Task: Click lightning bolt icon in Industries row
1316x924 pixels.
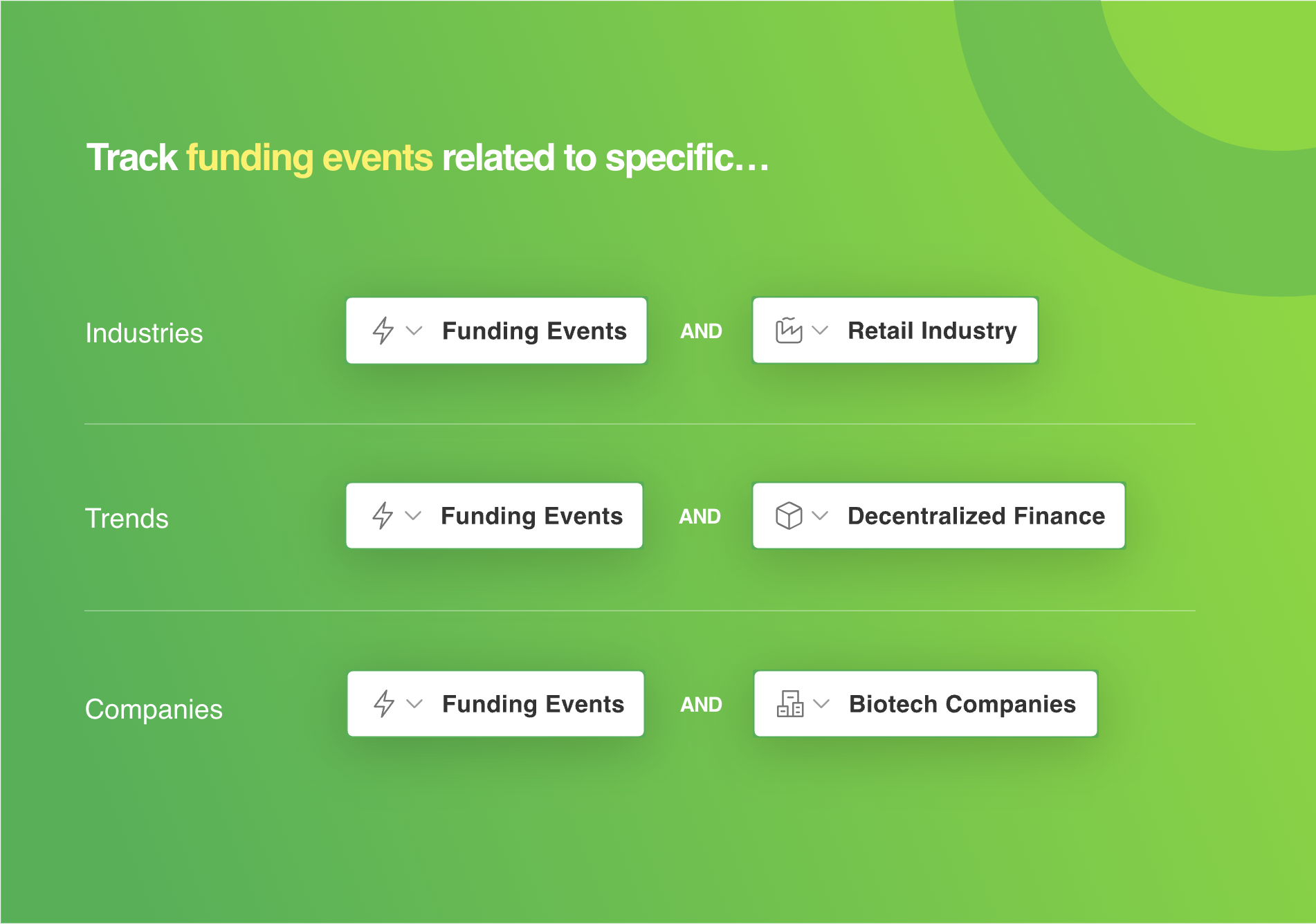Action: [383, 331]
